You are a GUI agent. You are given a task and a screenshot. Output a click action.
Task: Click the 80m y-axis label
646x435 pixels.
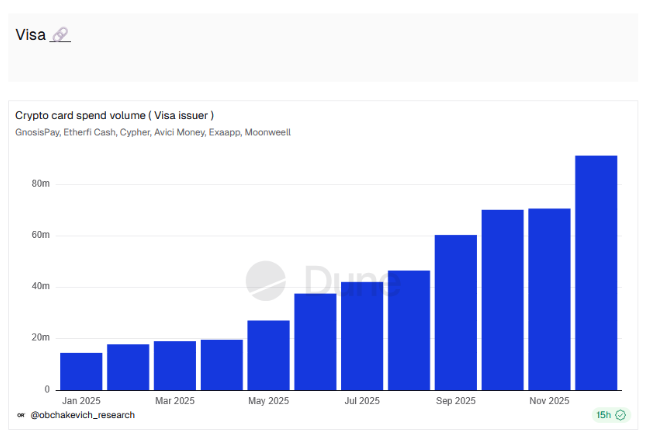tap(40, 184)
